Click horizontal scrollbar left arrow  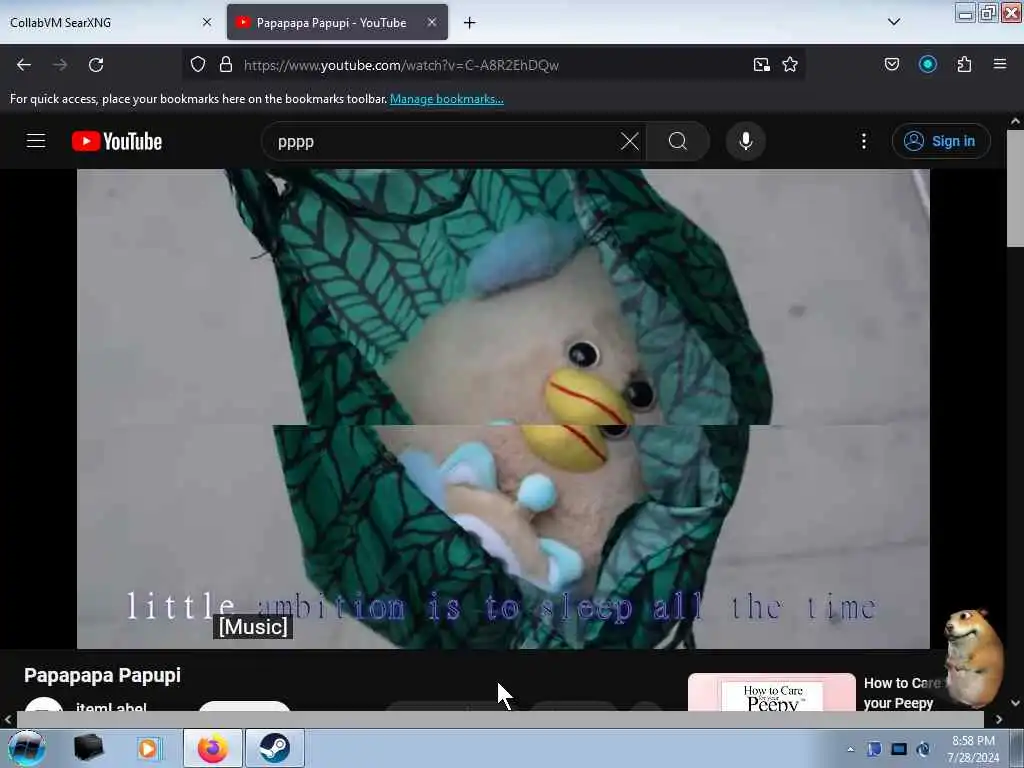tap(8, 719)
